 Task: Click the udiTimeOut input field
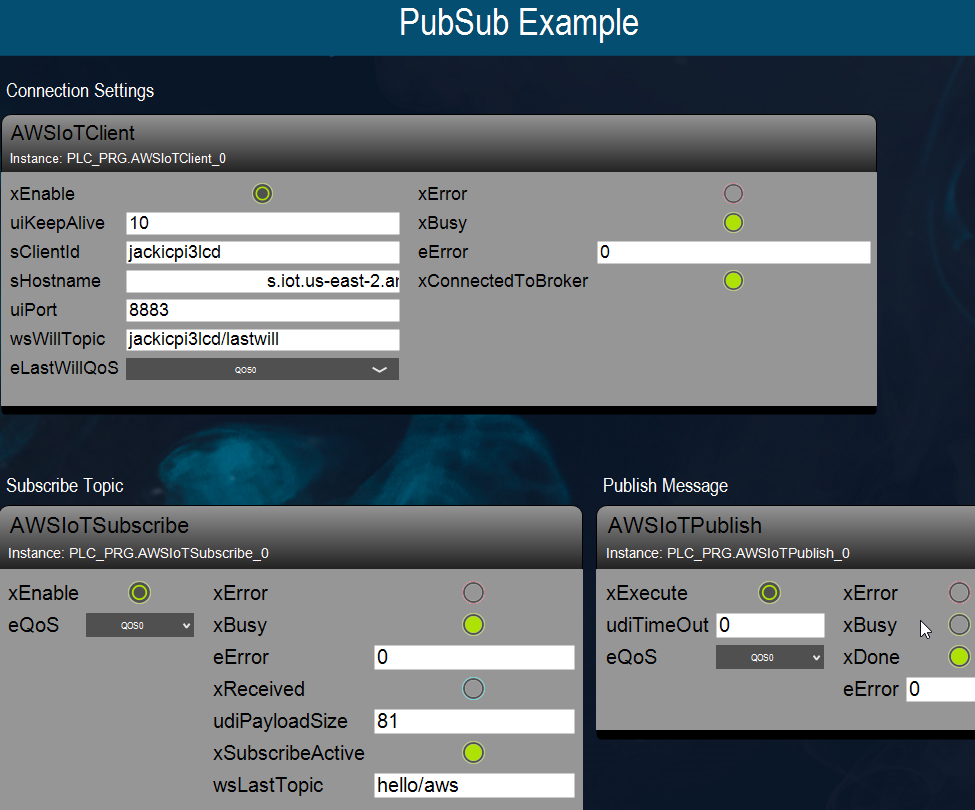tap(769, 625)
